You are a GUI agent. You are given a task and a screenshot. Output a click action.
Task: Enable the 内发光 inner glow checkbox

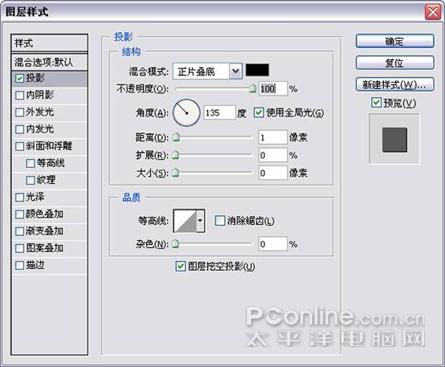[20, 129]
